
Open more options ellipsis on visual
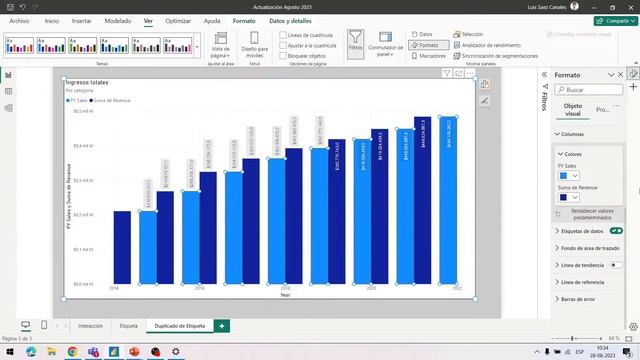coord(470,73)
